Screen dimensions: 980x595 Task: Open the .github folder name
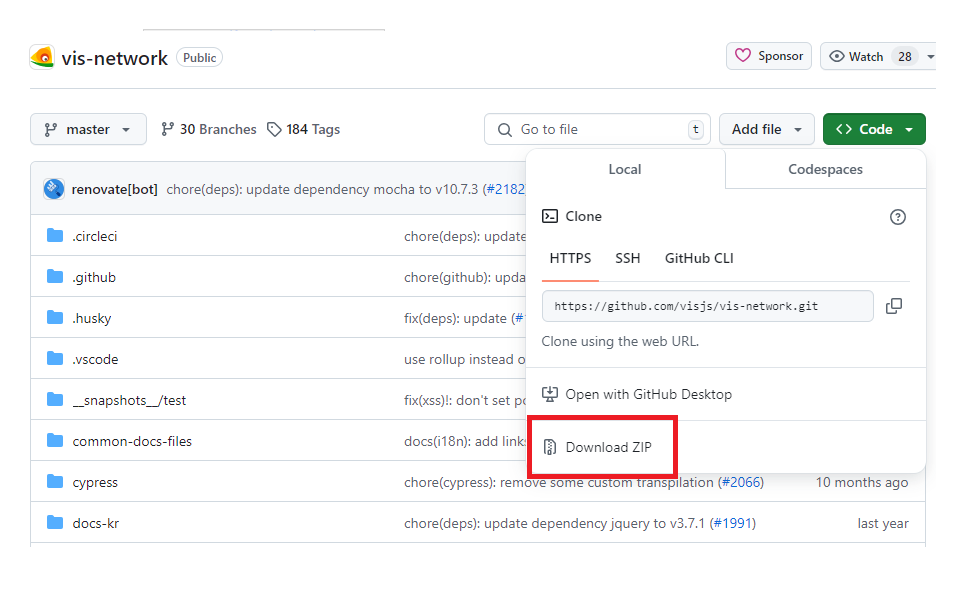click(94, 278)
